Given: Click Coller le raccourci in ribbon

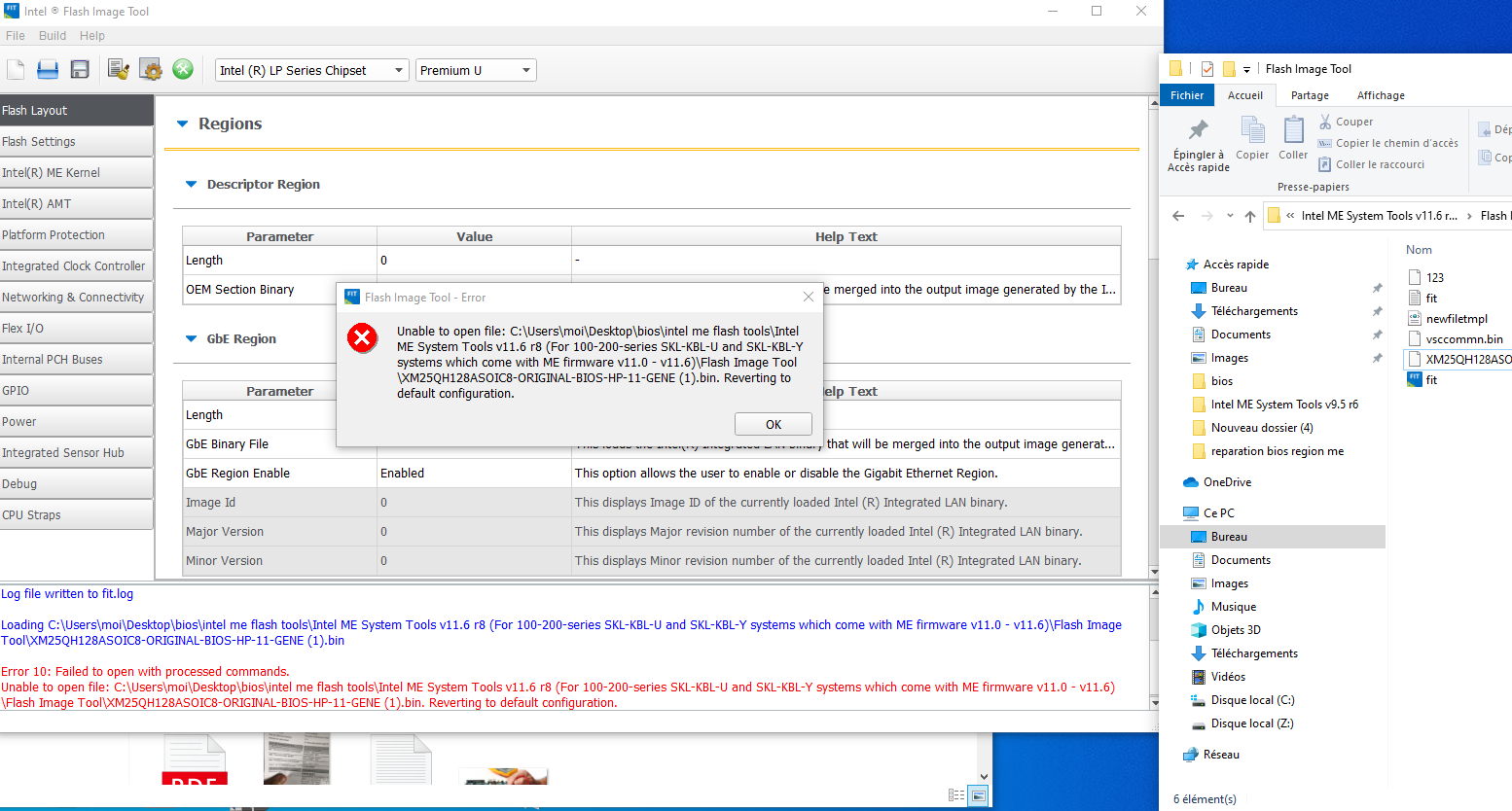Looking at the screenshot, I should 1372,164.
